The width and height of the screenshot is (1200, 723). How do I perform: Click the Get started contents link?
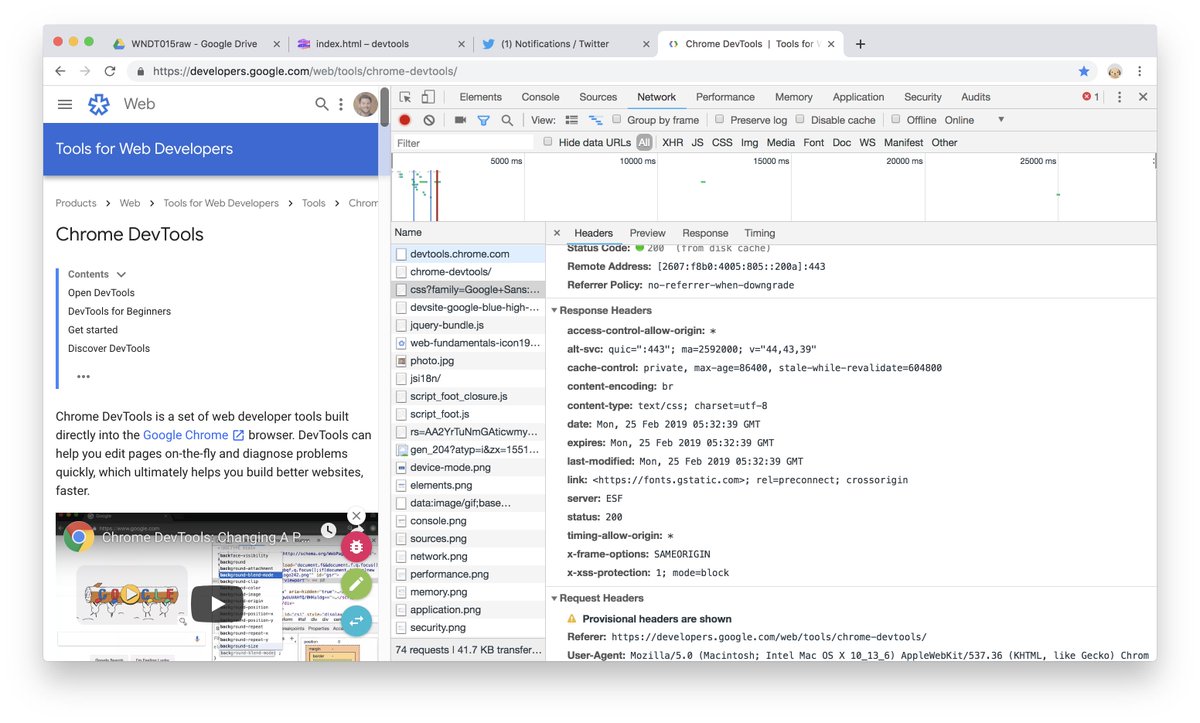click(93, 330)
